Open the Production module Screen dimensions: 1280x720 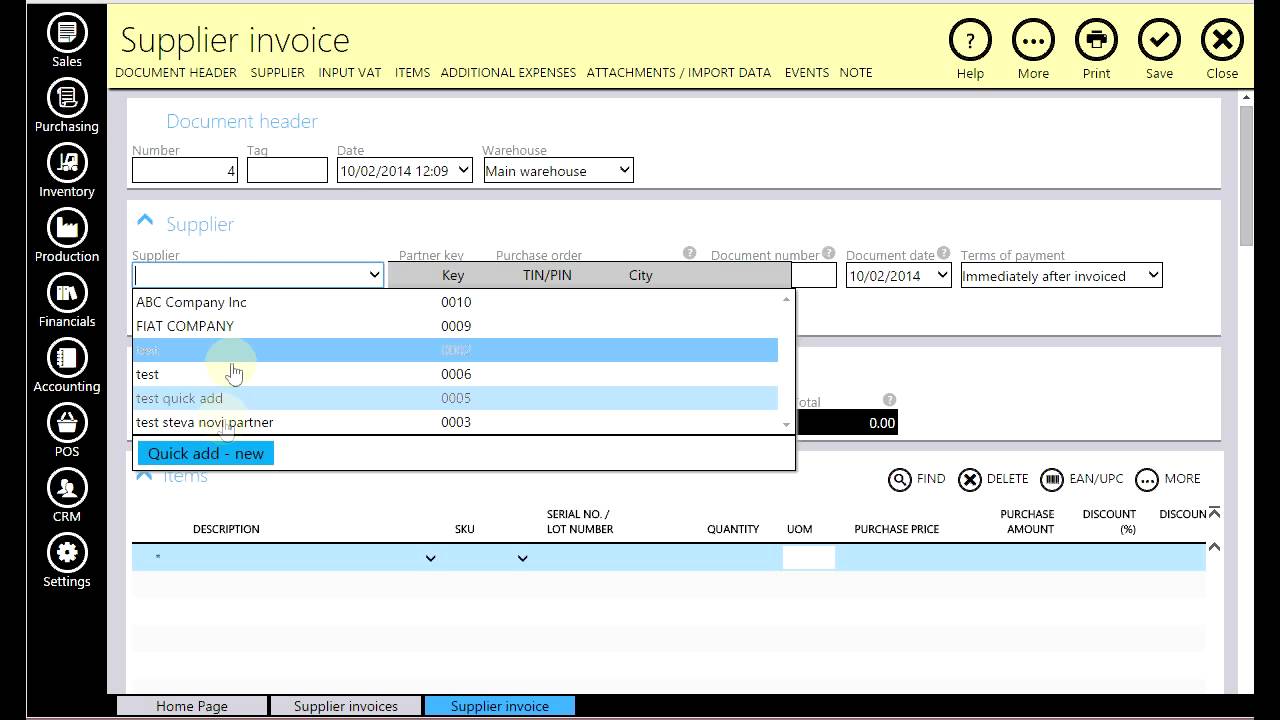[x=67, y=236]
